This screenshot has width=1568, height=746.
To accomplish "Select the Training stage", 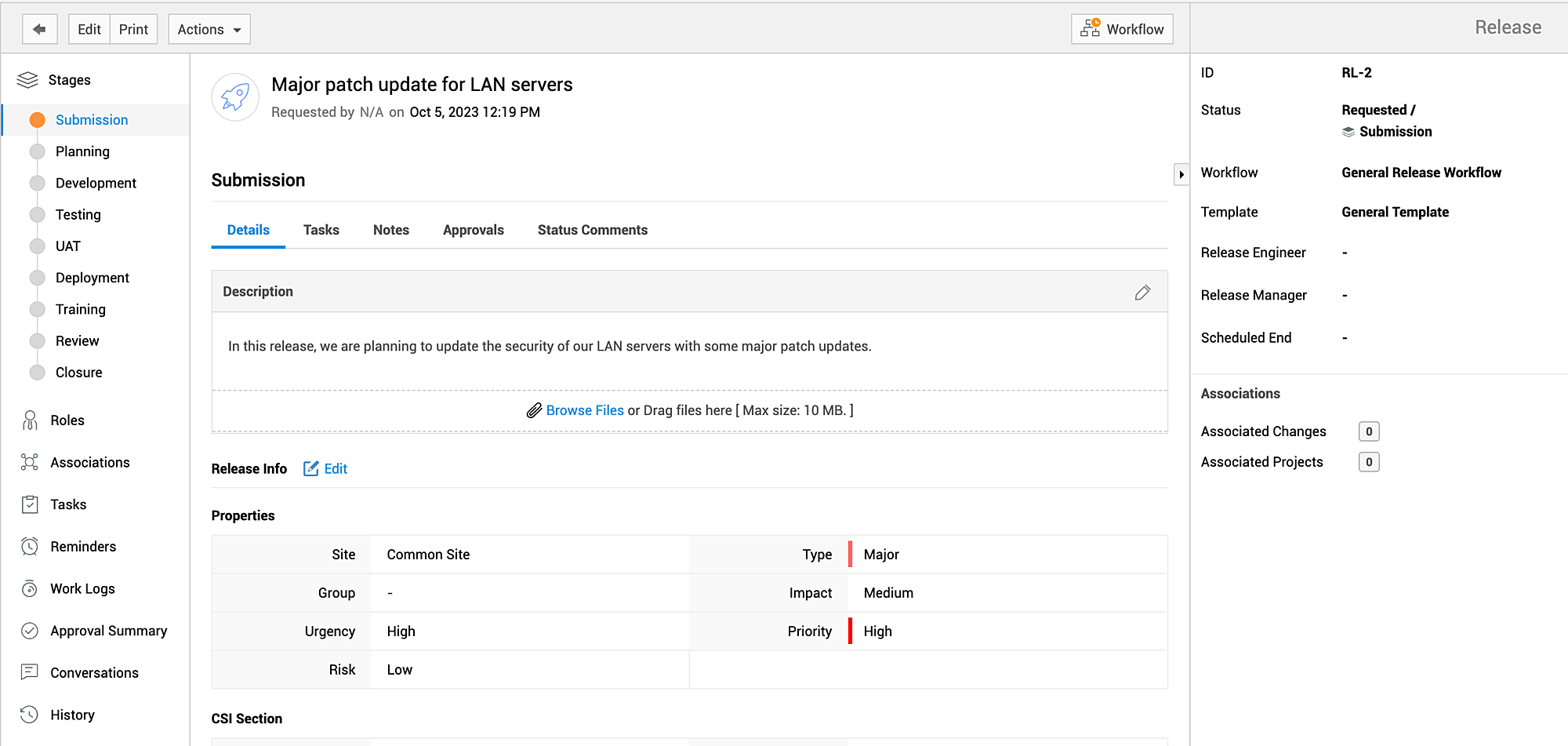I will point(81,309).
